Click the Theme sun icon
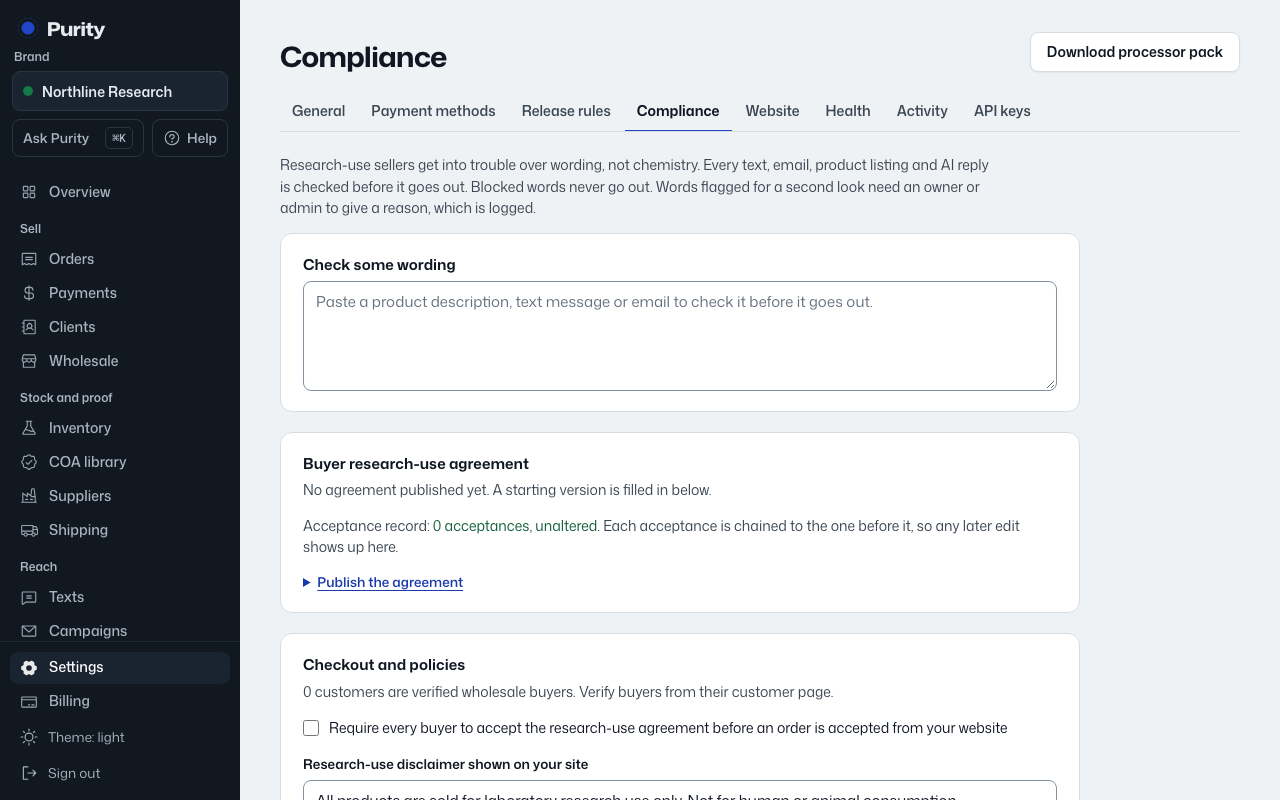 point(29,737)
